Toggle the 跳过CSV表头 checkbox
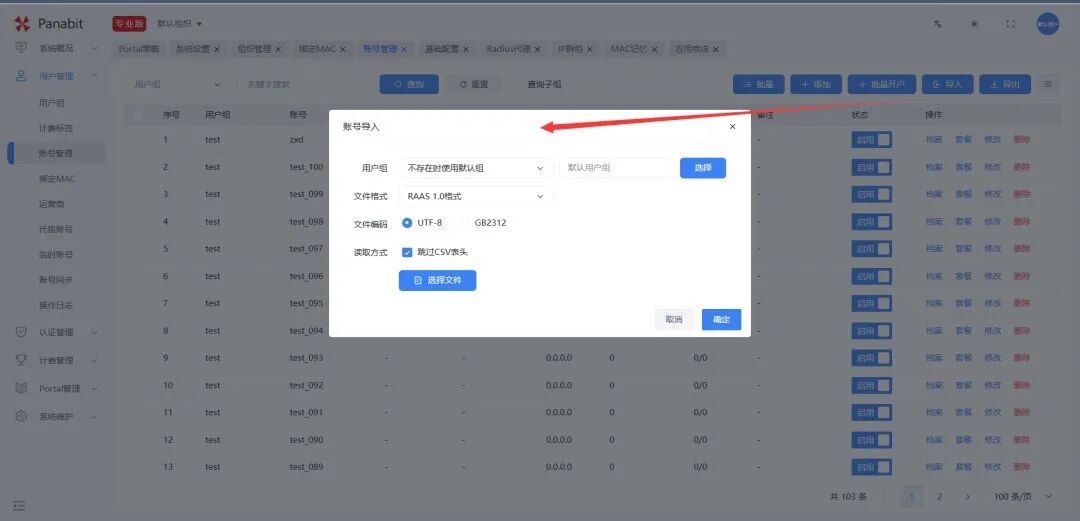The width and height of the screenshot is (1080, 521). [x=407, y=252]
